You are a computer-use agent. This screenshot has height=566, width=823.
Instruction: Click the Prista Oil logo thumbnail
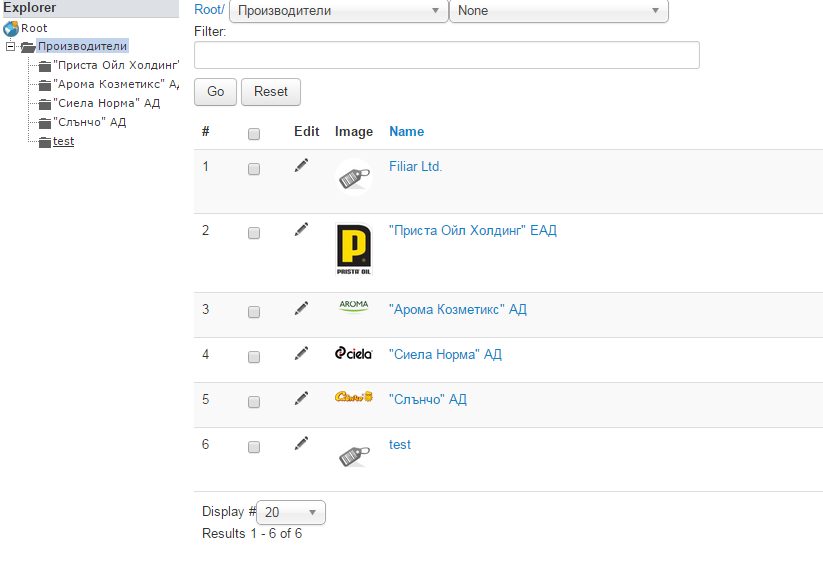354,249
